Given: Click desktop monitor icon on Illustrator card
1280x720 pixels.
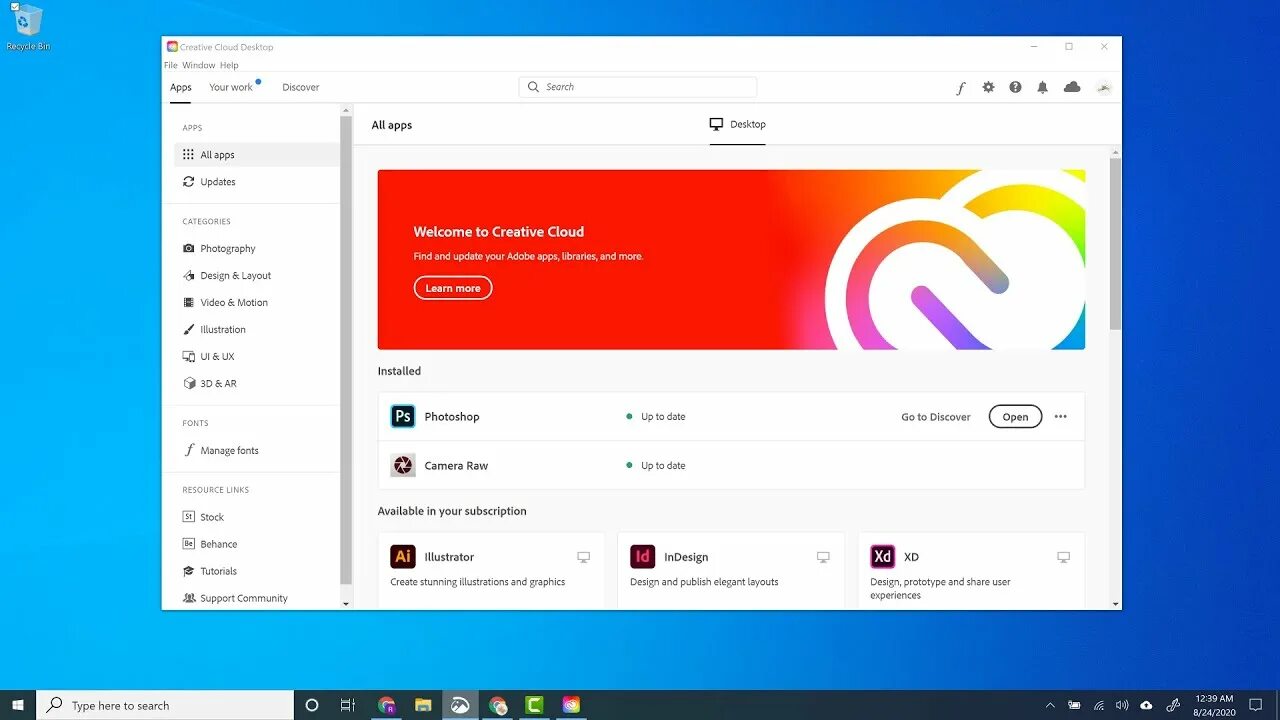Looking at the screenshot, I should [x=584, y=557].
